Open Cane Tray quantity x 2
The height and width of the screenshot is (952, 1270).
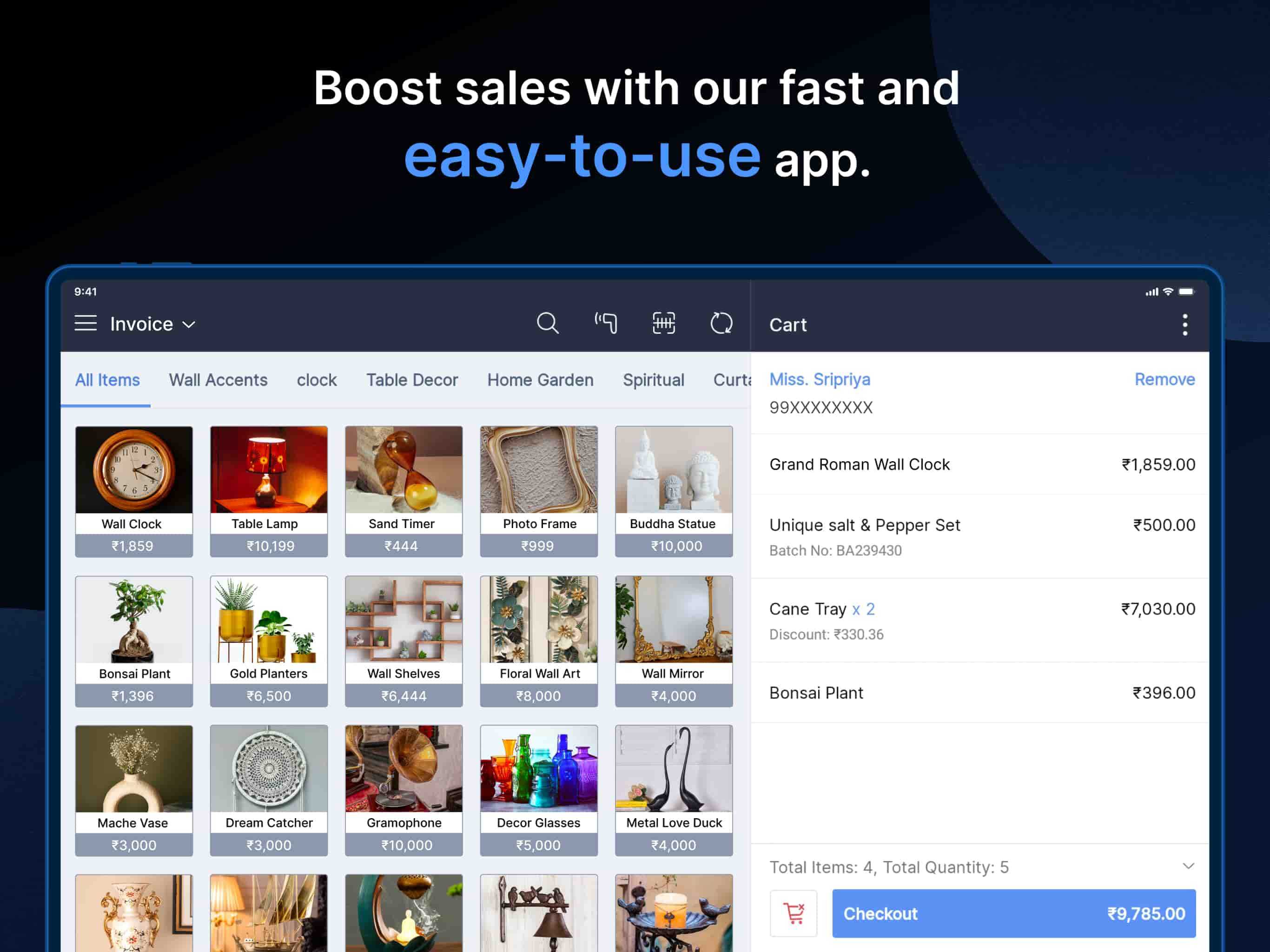863,609
